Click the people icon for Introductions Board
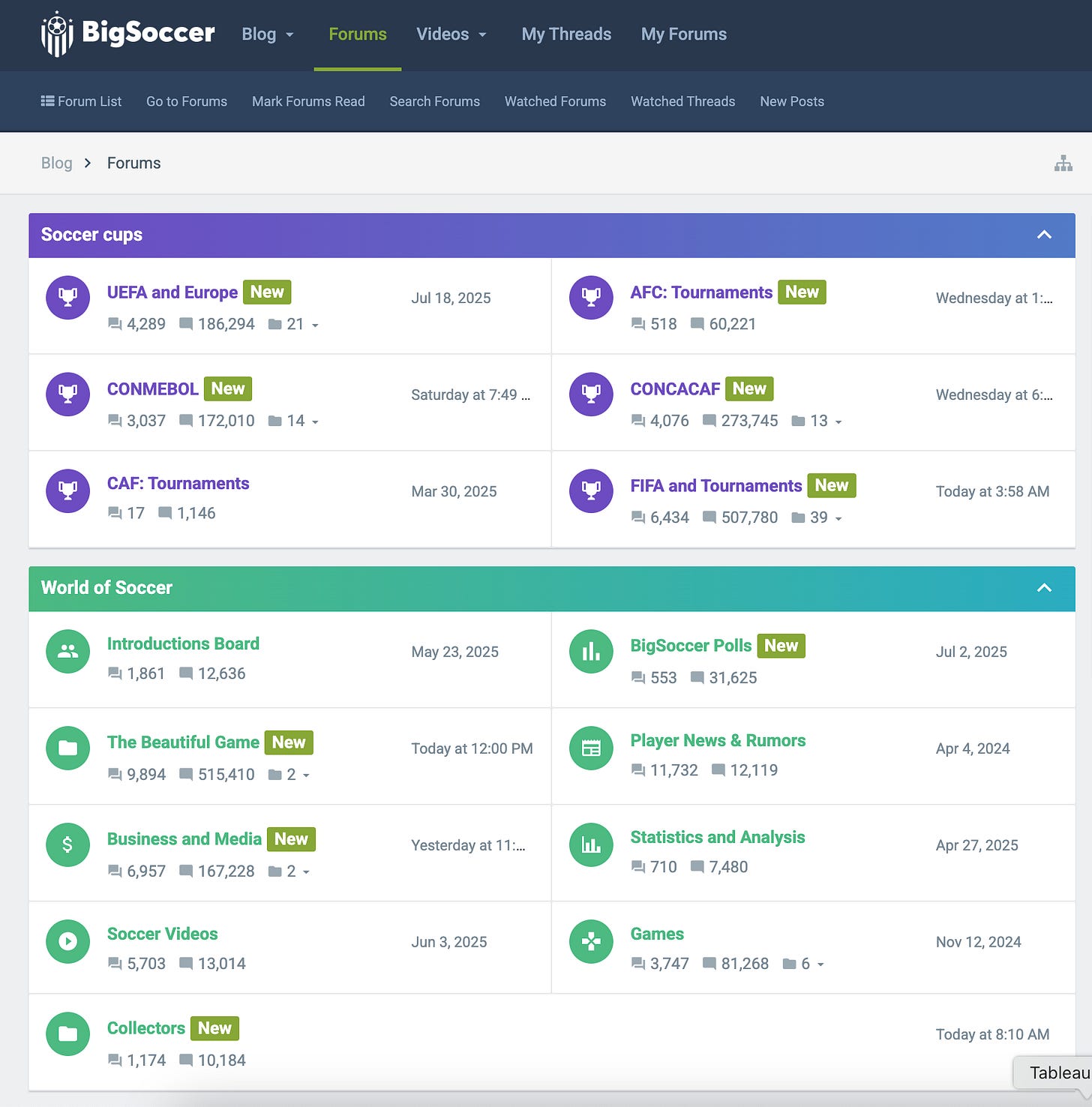The height and width of the screenshot is (1107, 1092). [x=67, y=652]
